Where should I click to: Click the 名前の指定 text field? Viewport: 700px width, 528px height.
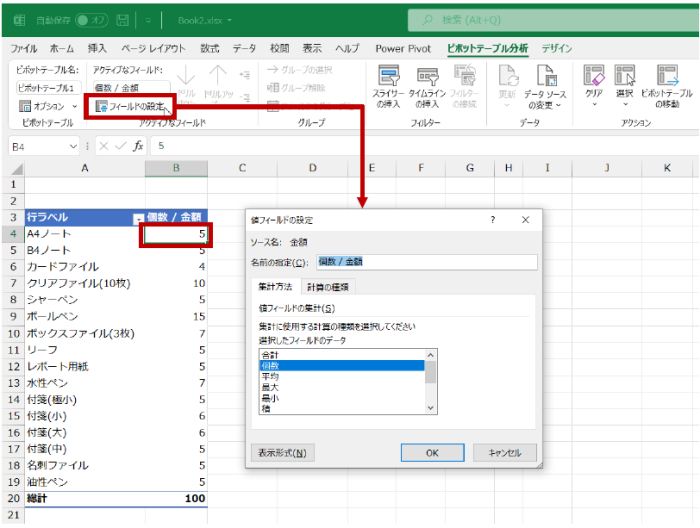coord(426,262)
